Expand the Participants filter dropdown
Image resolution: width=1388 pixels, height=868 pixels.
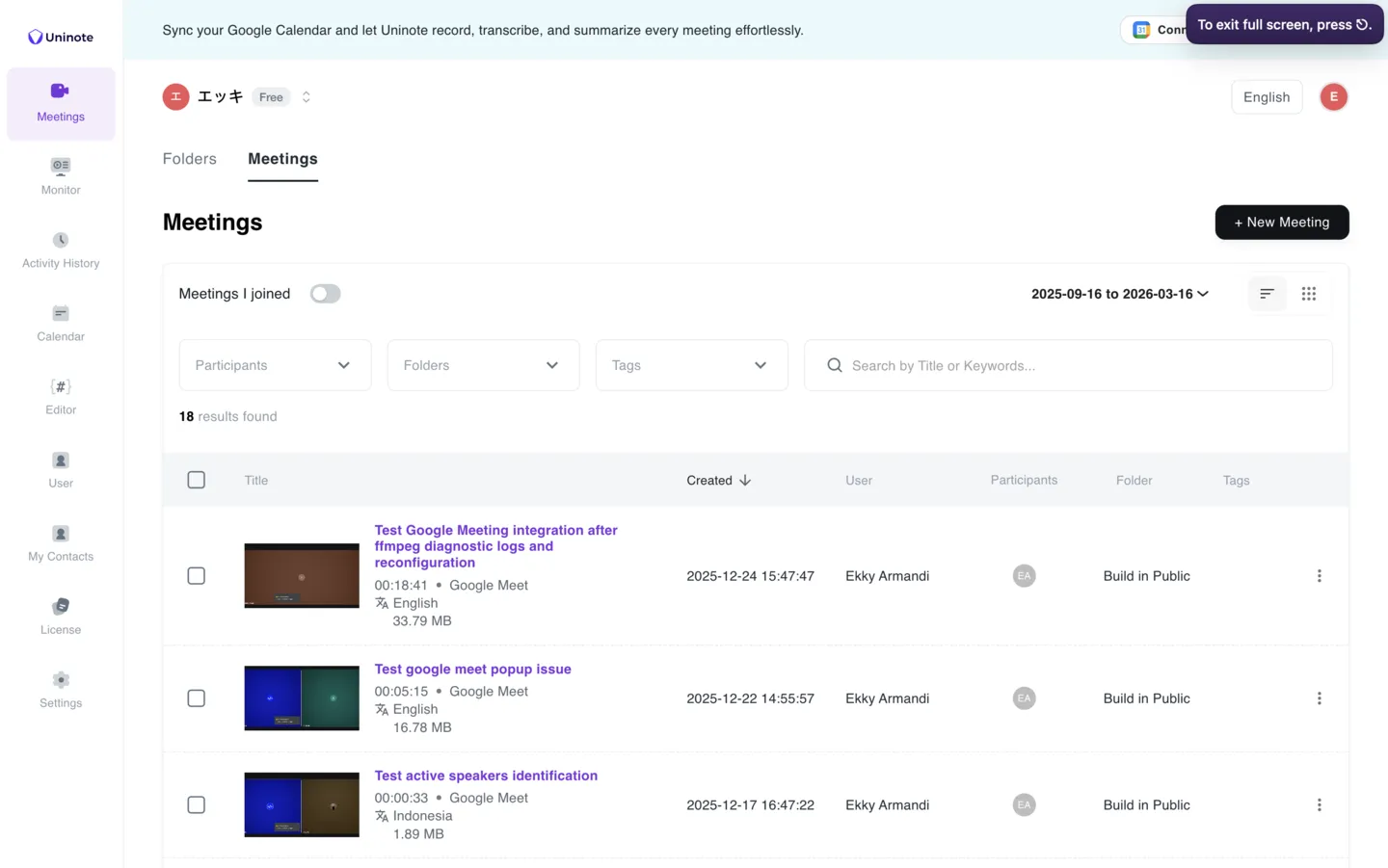pyautogui.click(x=275, y=365)
